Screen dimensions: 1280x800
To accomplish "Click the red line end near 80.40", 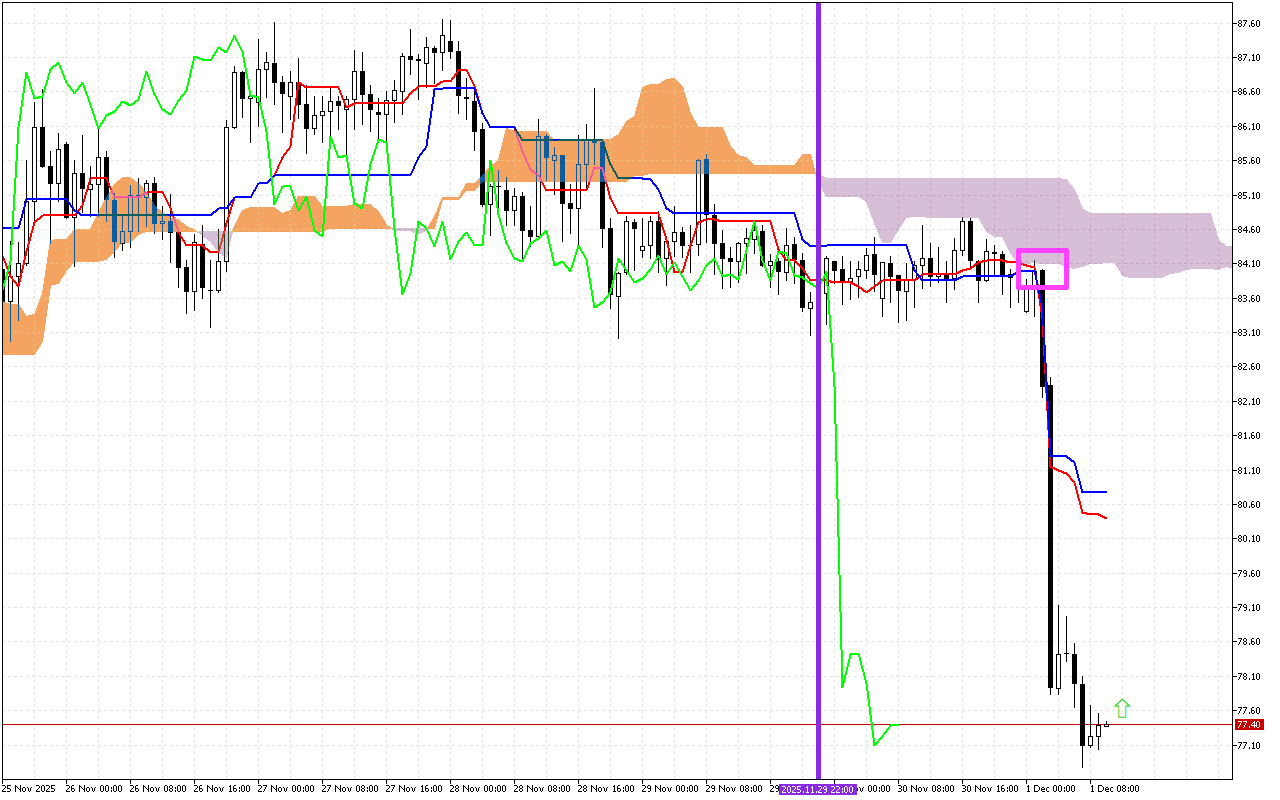I will pyautogui.click(x=1104, y=517).
